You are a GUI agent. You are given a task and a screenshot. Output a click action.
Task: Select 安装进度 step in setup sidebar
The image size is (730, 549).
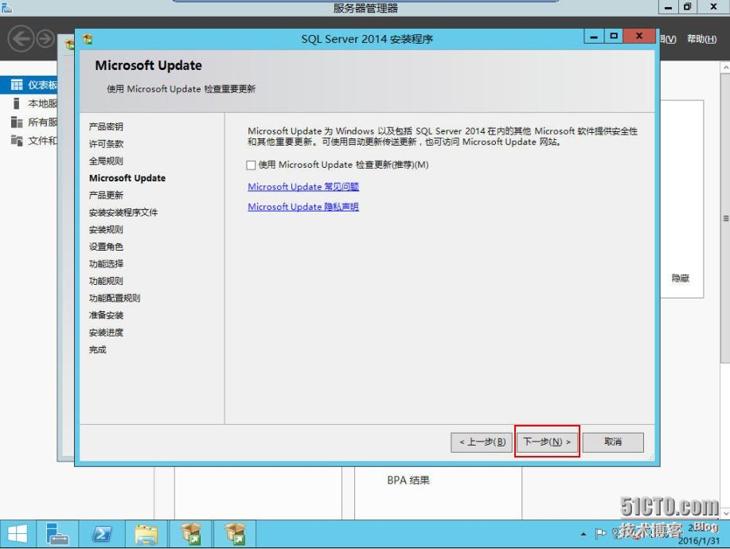point(106,332)
